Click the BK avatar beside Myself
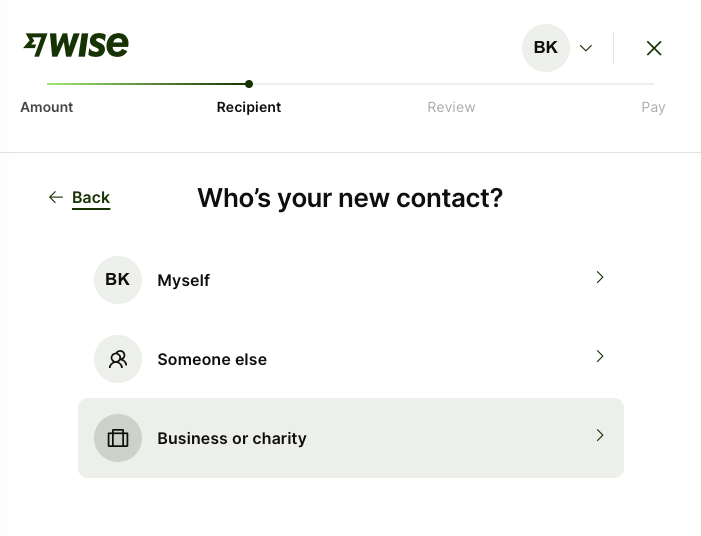701x536 pixels. tap(118, 280)
